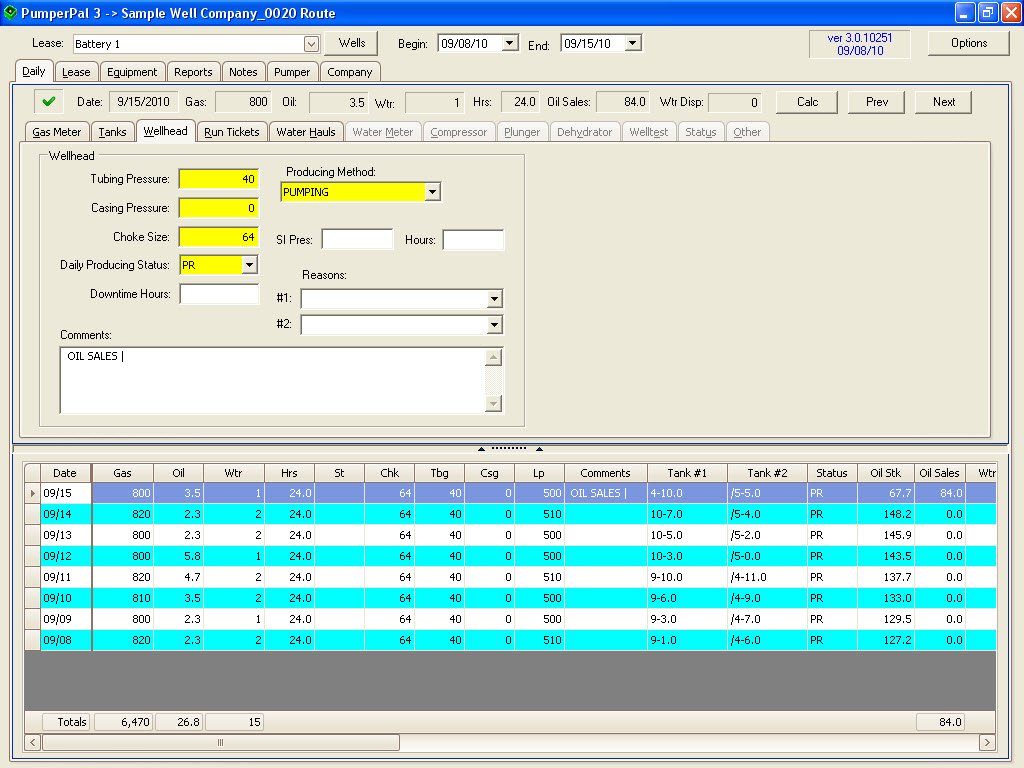Expand the data grid using the down splitter arrow

pos(541,448)
